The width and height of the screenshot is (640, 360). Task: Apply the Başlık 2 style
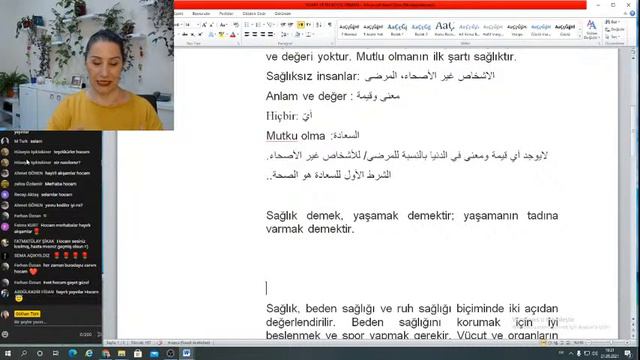[x=421, y=29]
